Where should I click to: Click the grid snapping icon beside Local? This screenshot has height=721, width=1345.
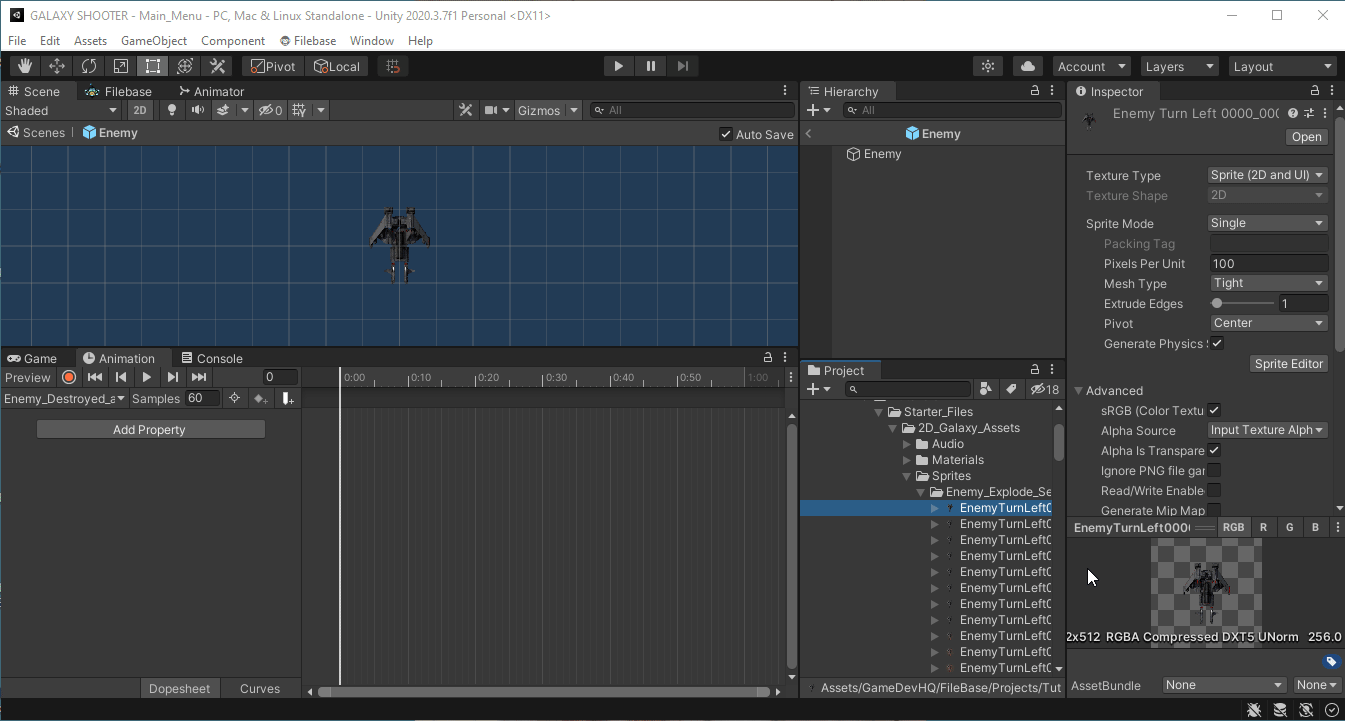coord(393,66)
